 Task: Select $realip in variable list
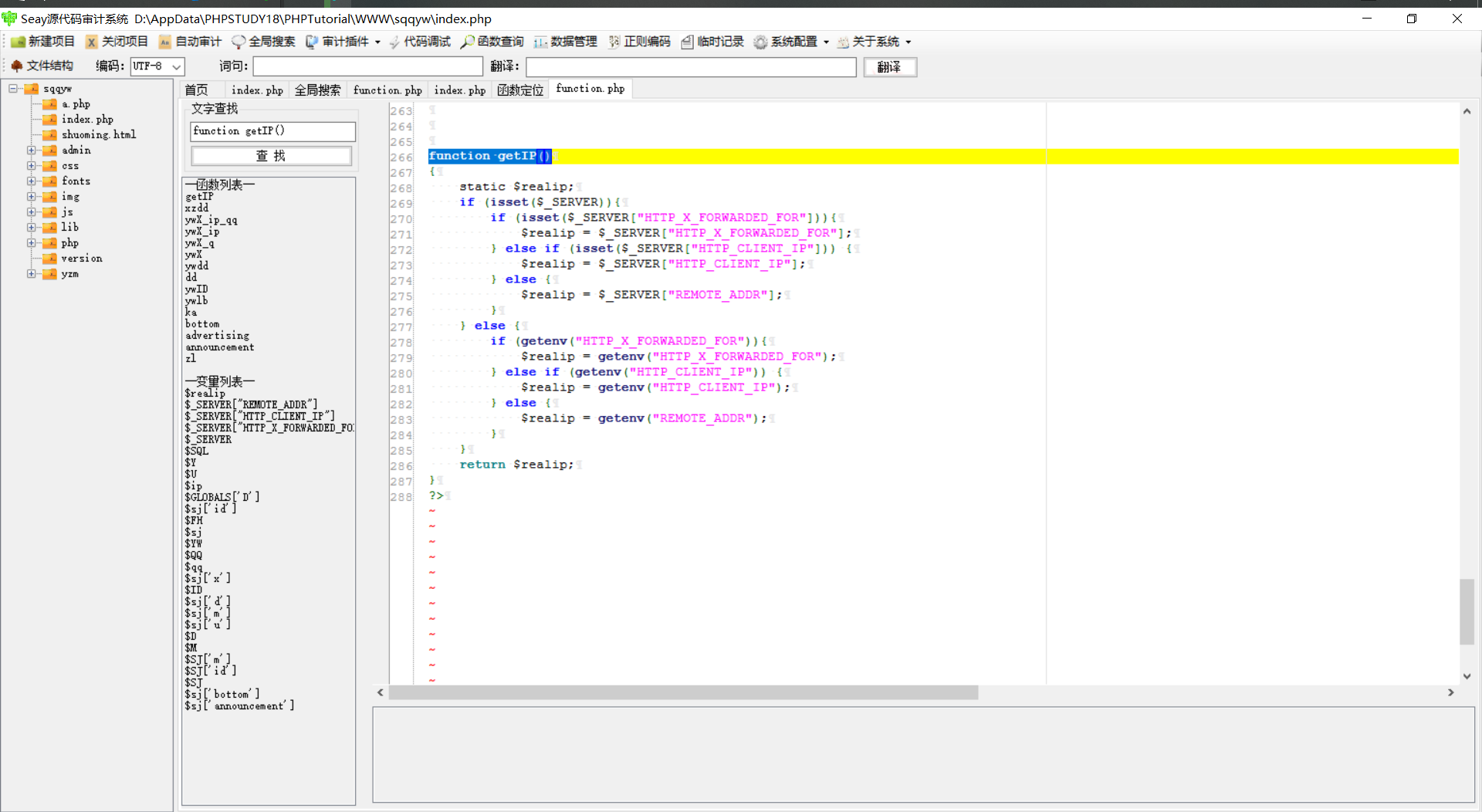(205, 394)
